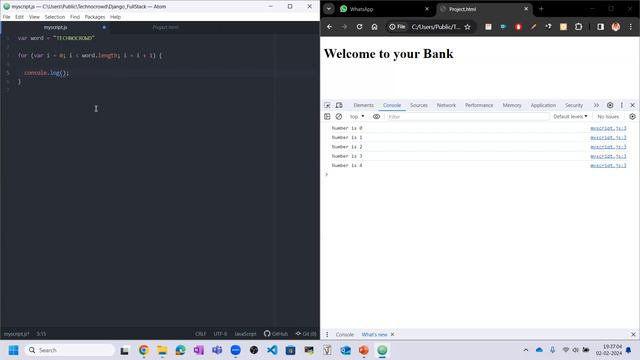The height and width of the screenshot is (360, 640).
Task: Switch to the Project.html editor tab
Action: pyautogui.click(x=165, y=27)
